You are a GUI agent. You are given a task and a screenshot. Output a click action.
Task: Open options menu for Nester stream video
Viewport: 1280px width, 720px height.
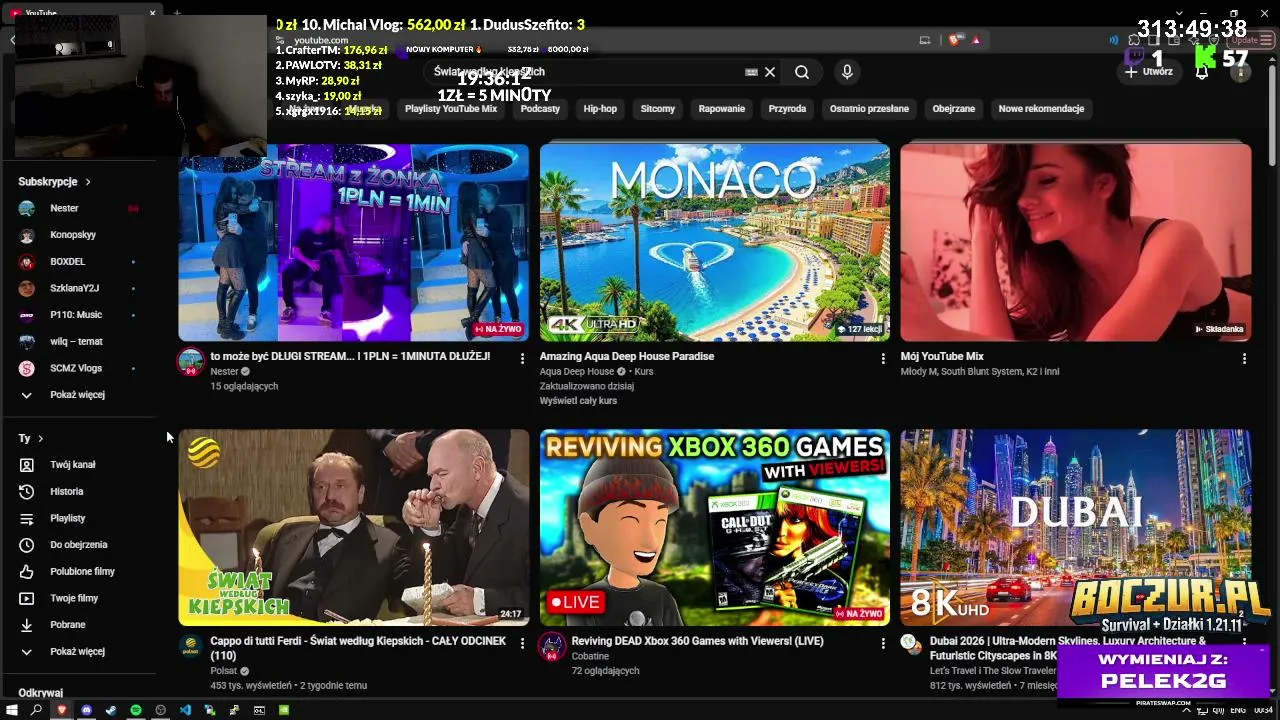click(522, 358)
